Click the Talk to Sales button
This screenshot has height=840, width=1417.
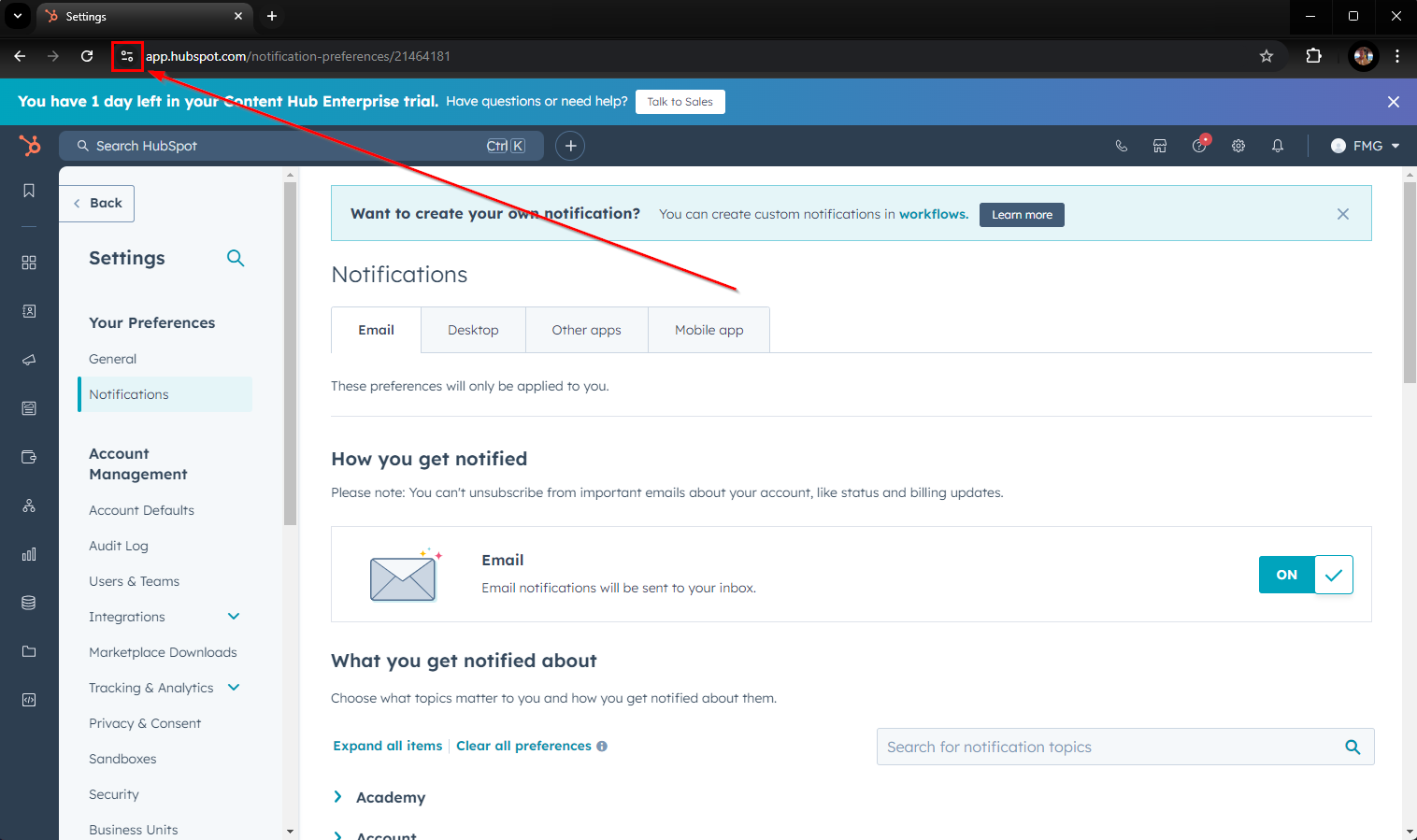click(x=680, y=102)
